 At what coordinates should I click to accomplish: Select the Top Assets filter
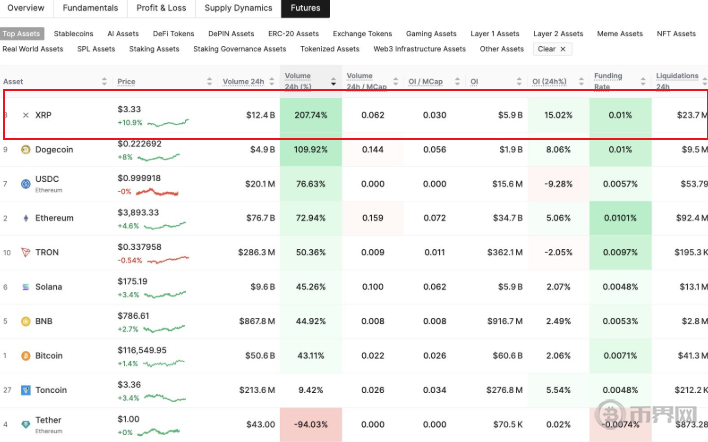click(23, 34)
